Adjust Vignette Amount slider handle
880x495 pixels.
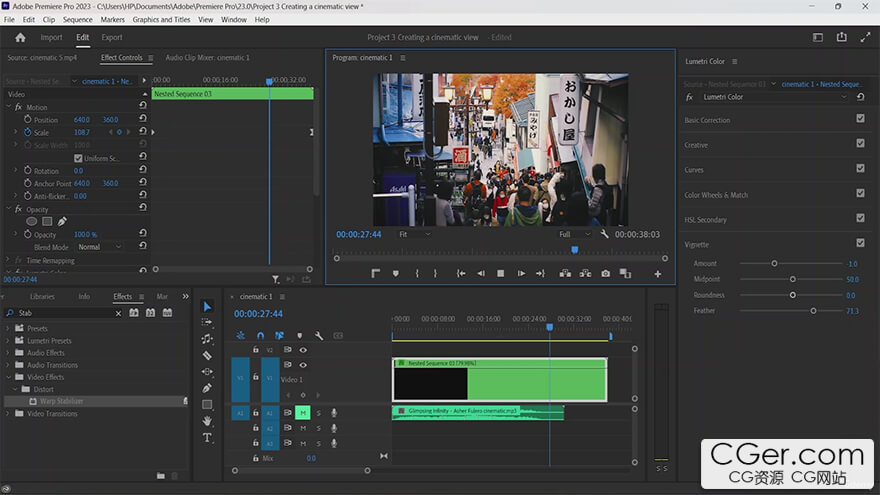click(x=774, y=263)
